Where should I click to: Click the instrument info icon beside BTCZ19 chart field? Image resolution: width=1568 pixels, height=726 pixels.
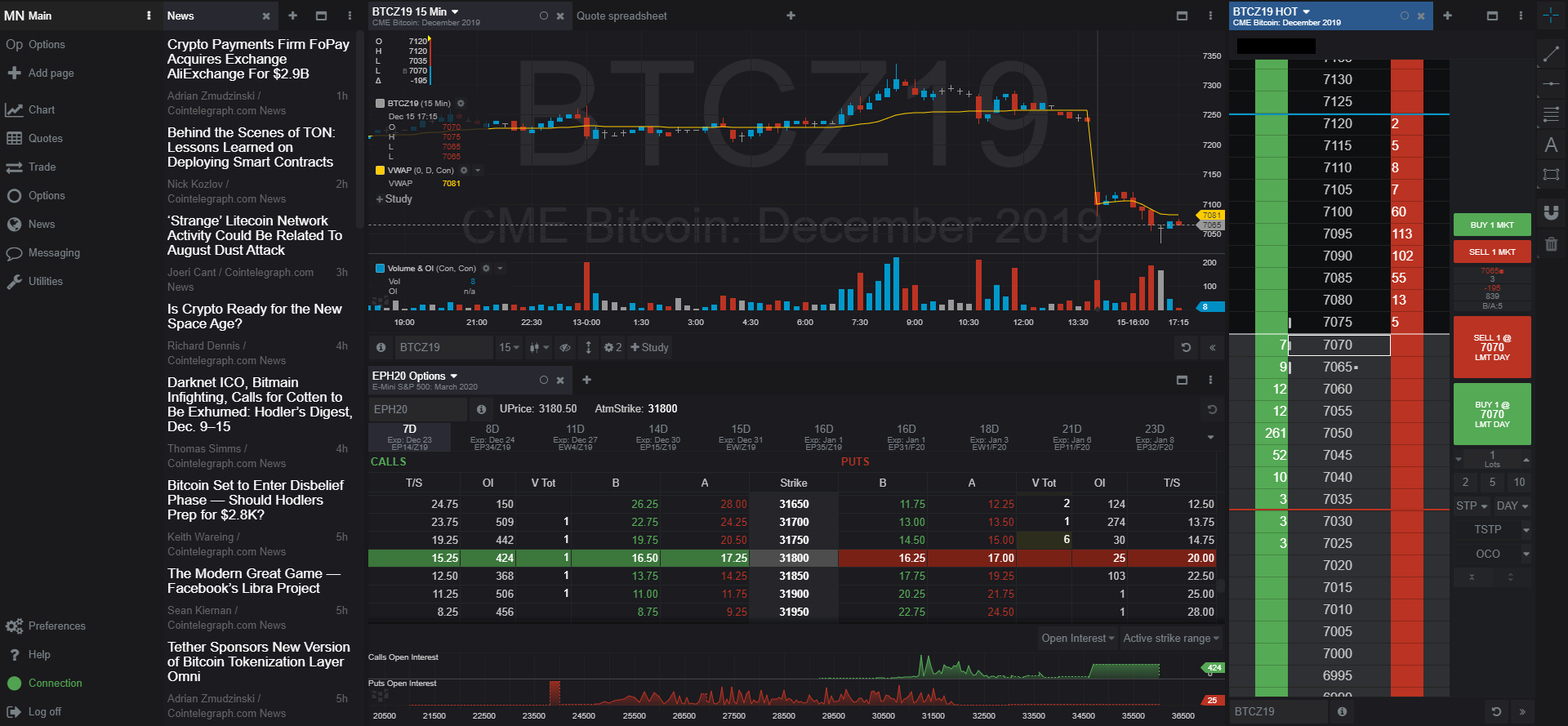(381, 347)
